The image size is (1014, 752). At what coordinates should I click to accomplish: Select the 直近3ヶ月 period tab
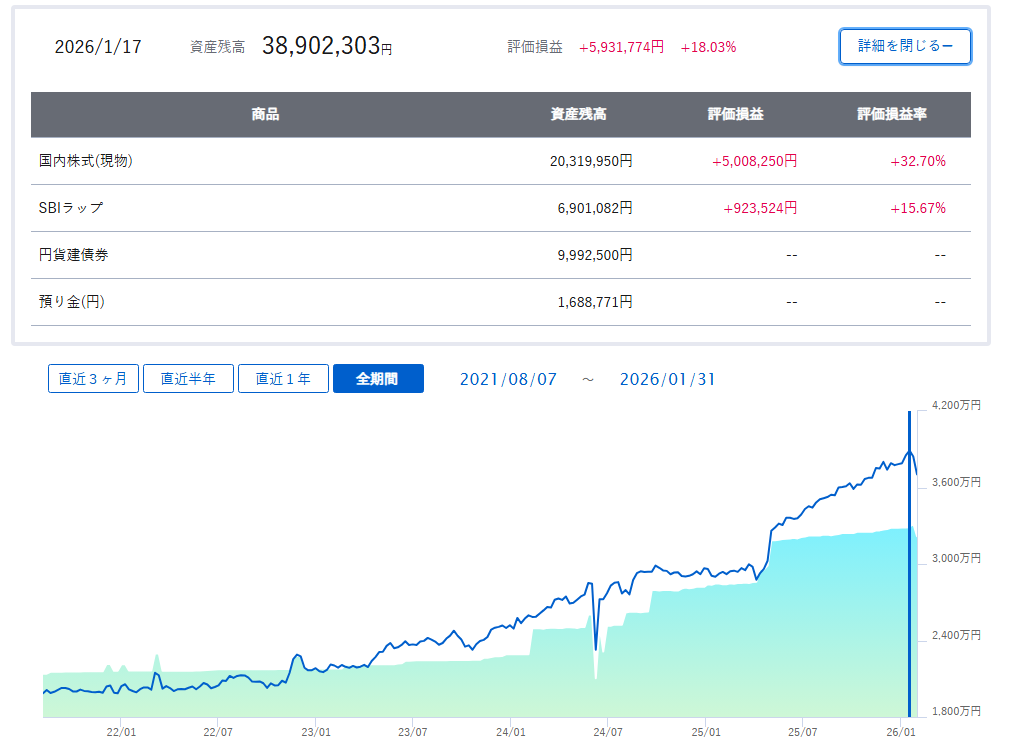point(93,379)
